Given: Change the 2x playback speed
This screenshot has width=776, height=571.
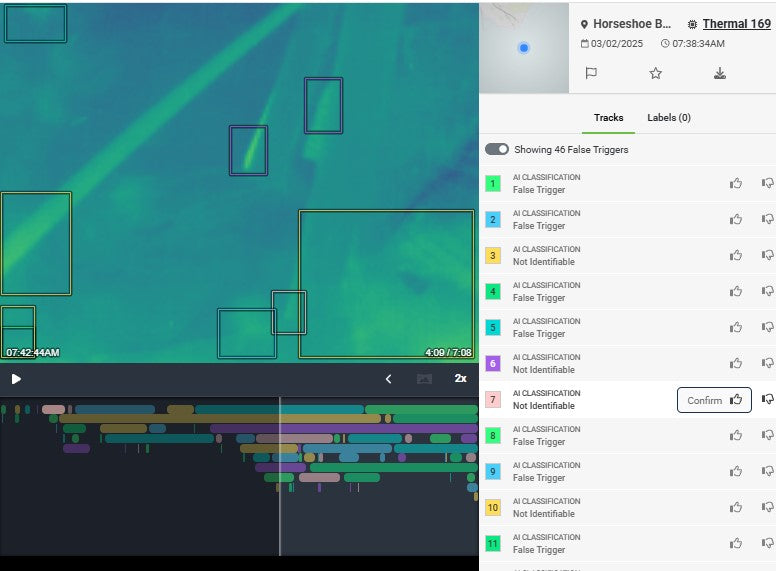Looking at the screenshot, I should point(460,379).
